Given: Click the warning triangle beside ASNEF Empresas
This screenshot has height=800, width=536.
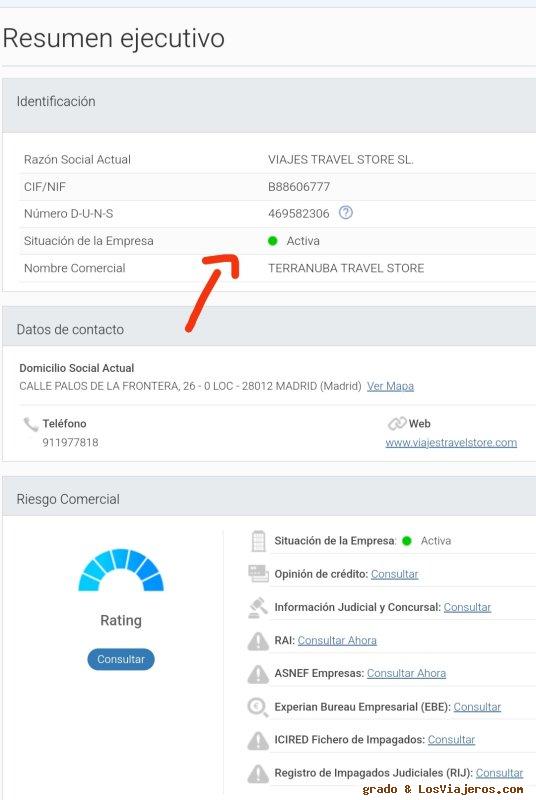Looking at the screenshot, I should pyautogui.click(x=258, y=674).
